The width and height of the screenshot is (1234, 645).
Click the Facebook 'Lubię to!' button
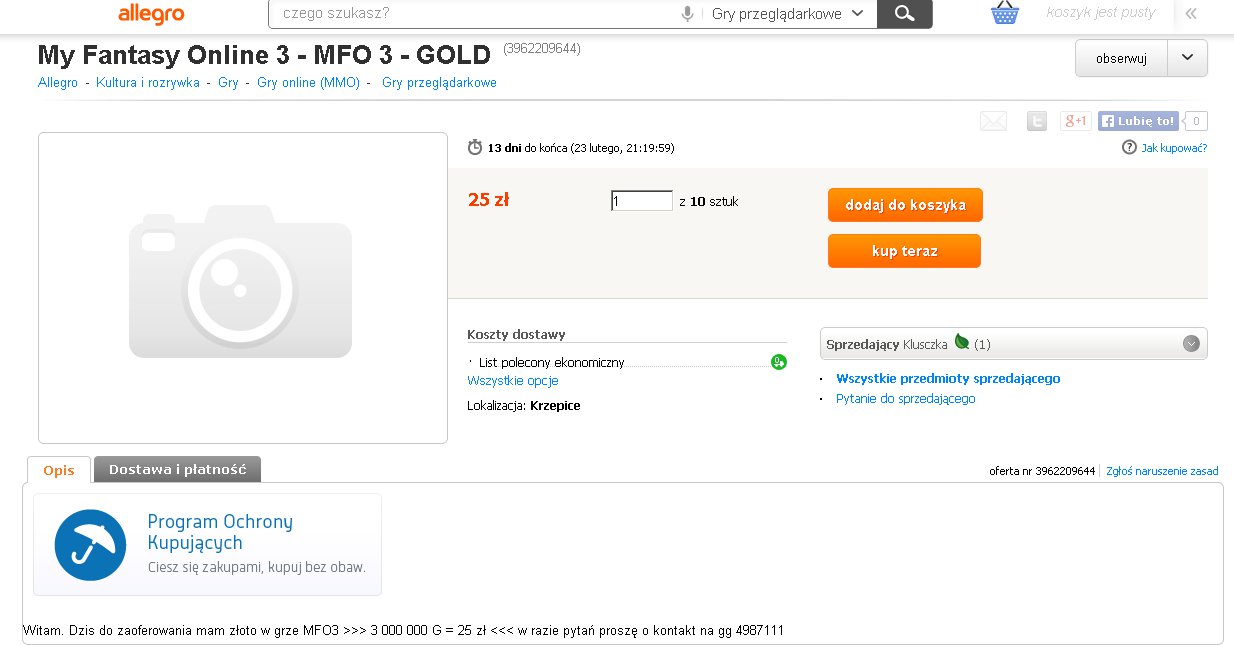point(1138,121)
